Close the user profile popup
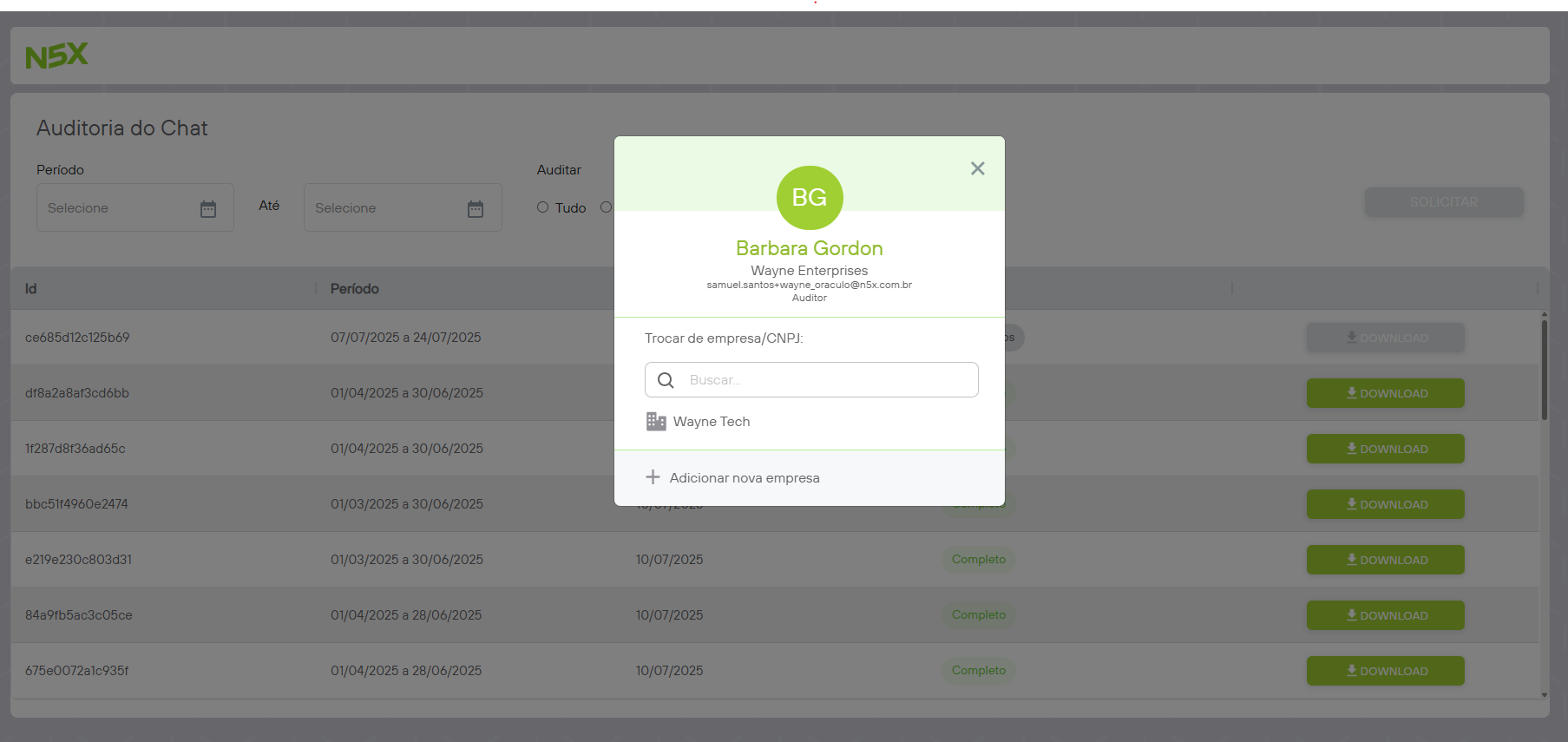This screenshot has height=742, width=1568. point(977,168)
